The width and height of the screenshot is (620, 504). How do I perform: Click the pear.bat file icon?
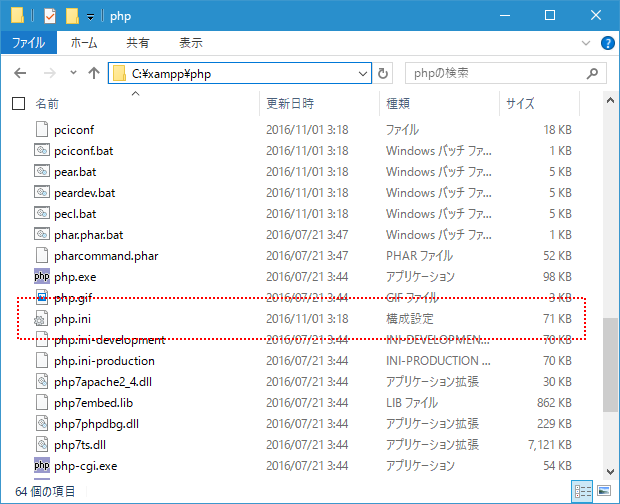point(42,171)
